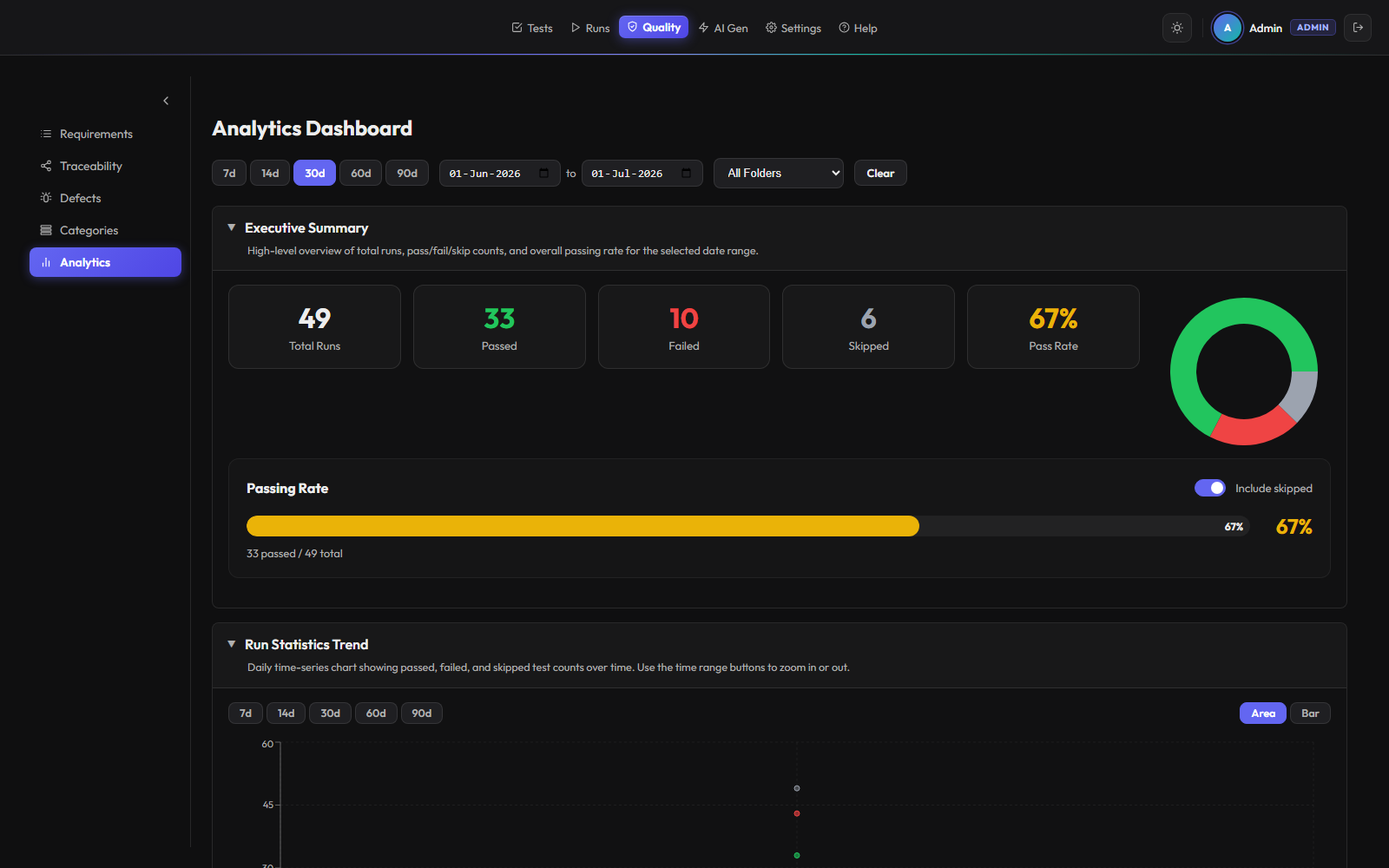The height and width of the screenshot is (868, 1389).
Task: Zoom trend chart to 60d
Action: coord(376,713)
